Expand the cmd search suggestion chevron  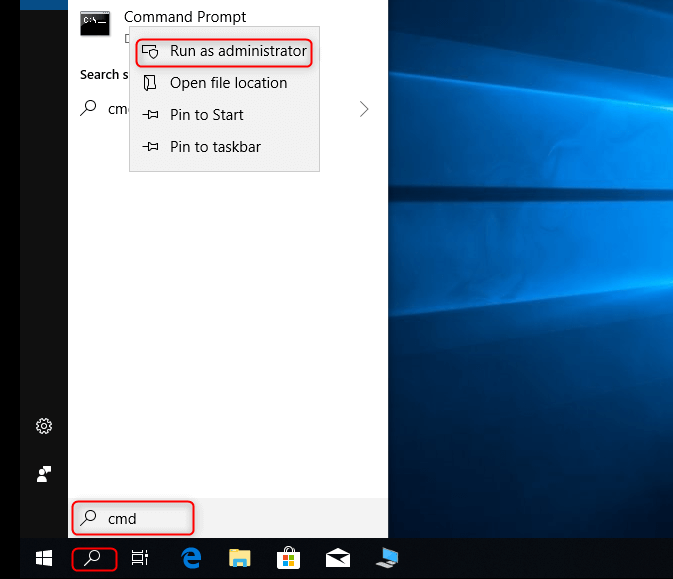pyautogui.click(x=364, y=109)
